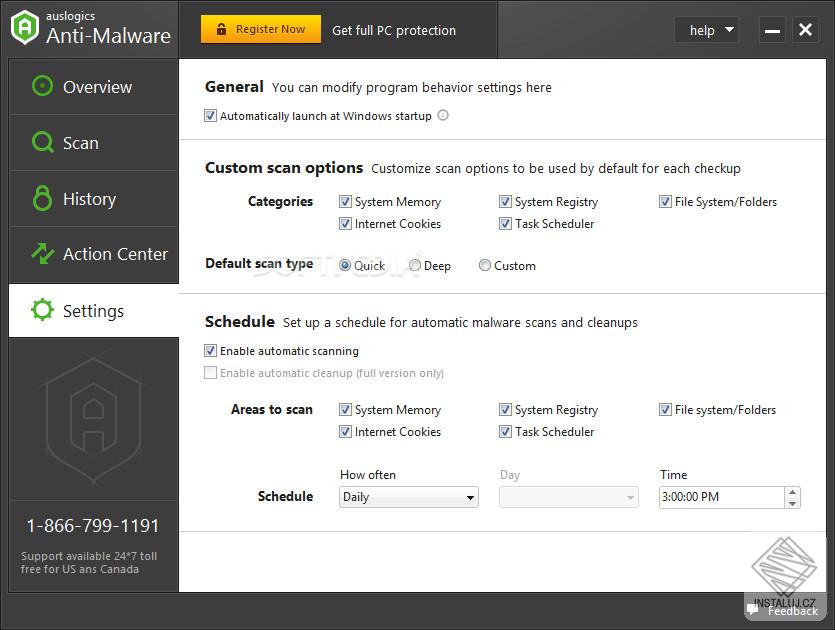Click the Scan magnifier icon

tap(43, 142)
